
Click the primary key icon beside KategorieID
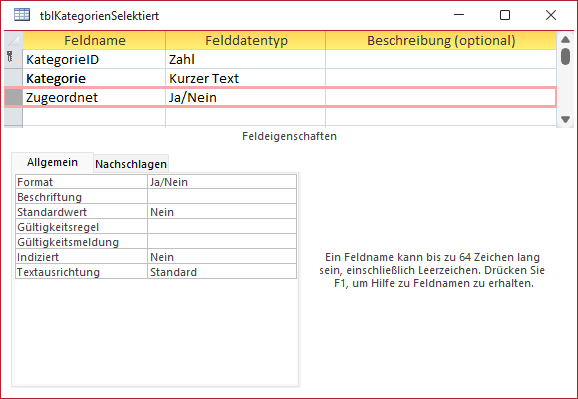tap(10, 57)
